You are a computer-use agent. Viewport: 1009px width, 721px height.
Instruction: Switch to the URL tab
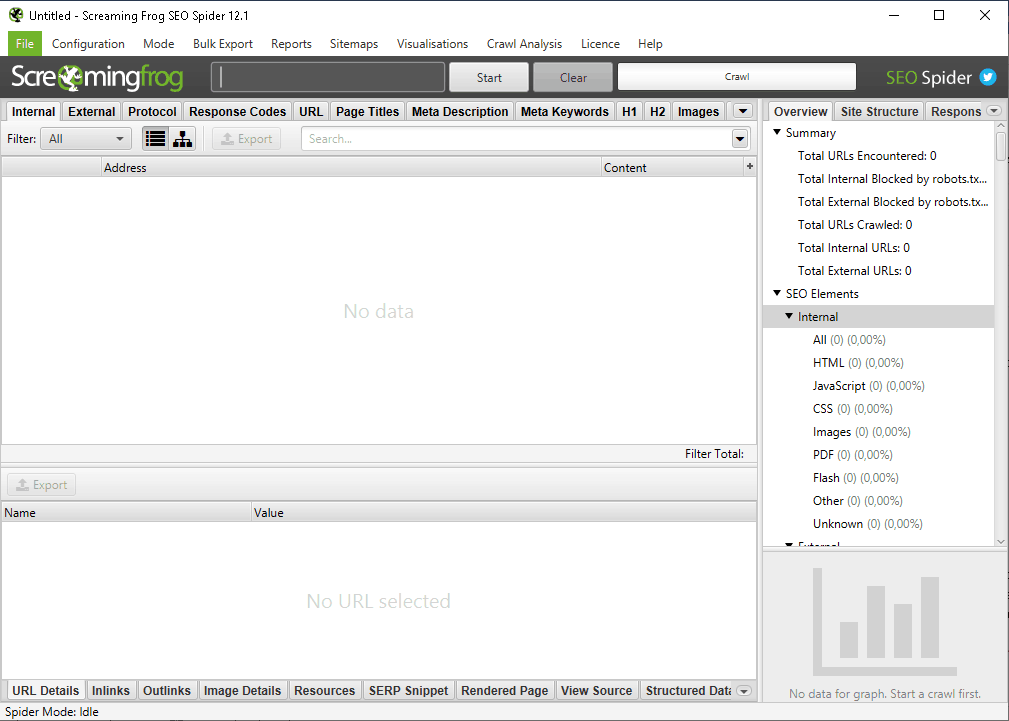point(311,111)
